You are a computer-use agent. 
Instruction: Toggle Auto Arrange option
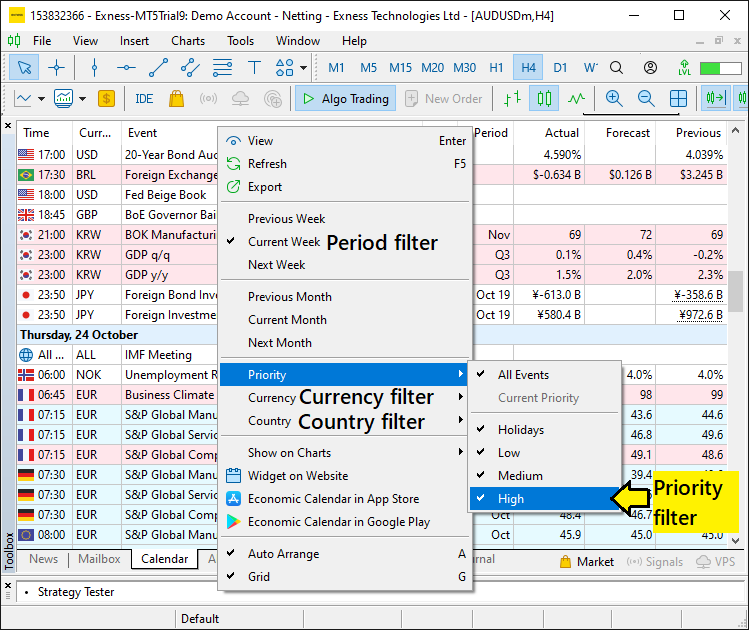click(x=283, y=554)
